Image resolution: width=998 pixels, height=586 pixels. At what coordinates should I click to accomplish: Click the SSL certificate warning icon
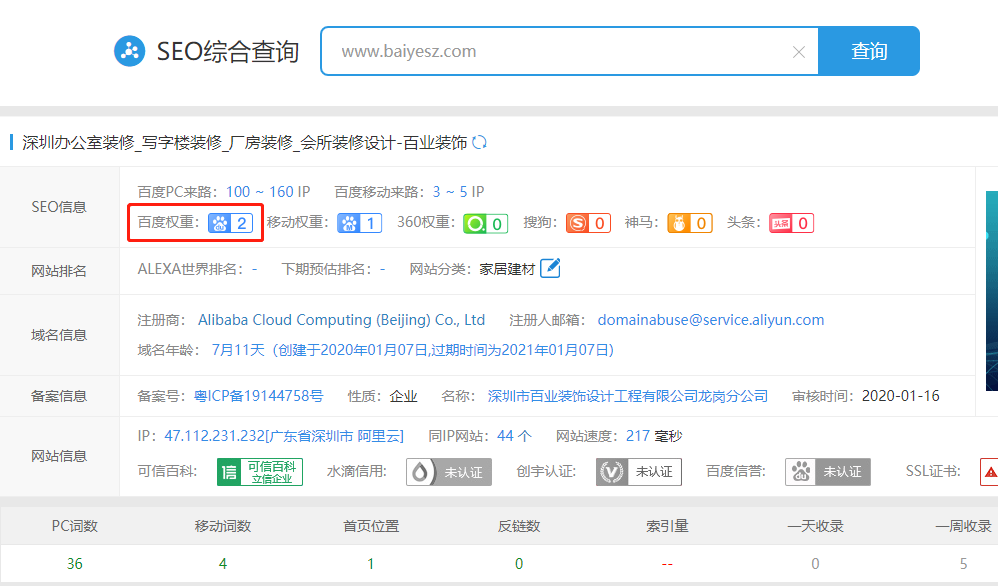click(x=989, y=472)
